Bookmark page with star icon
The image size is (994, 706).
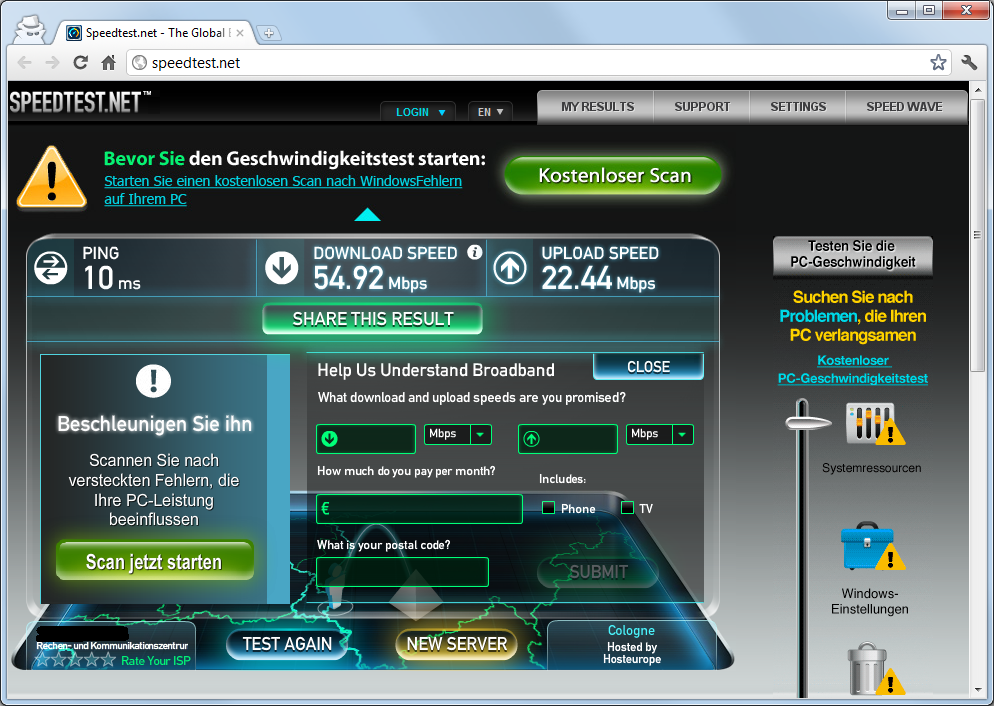938,62
